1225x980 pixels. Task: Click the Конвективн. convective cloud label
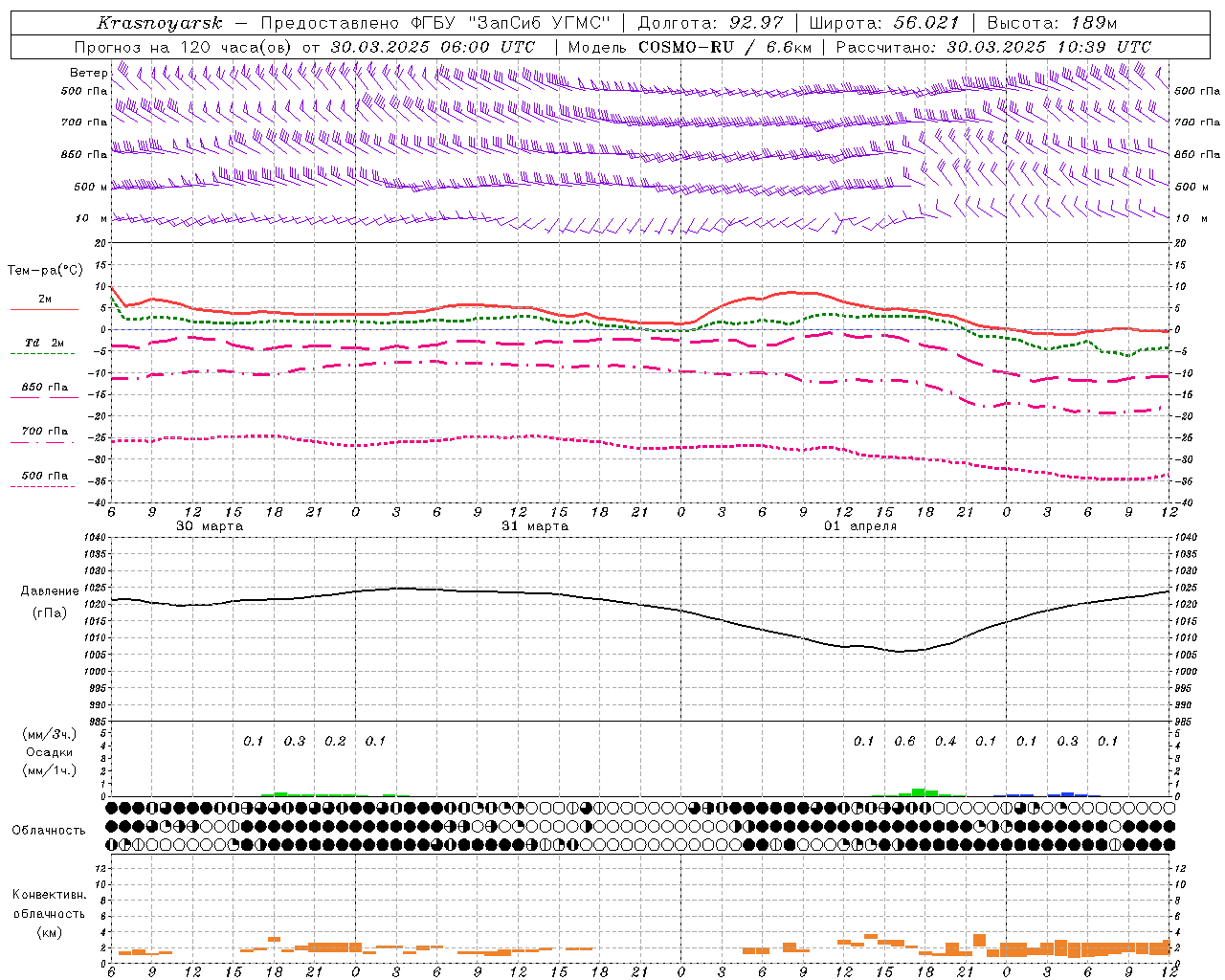point(49,895)
